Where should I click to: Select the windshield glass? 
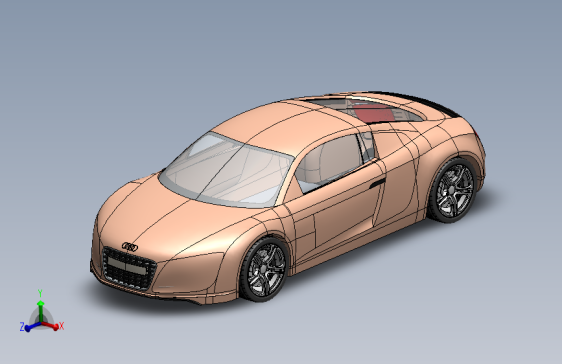[227, 170]
